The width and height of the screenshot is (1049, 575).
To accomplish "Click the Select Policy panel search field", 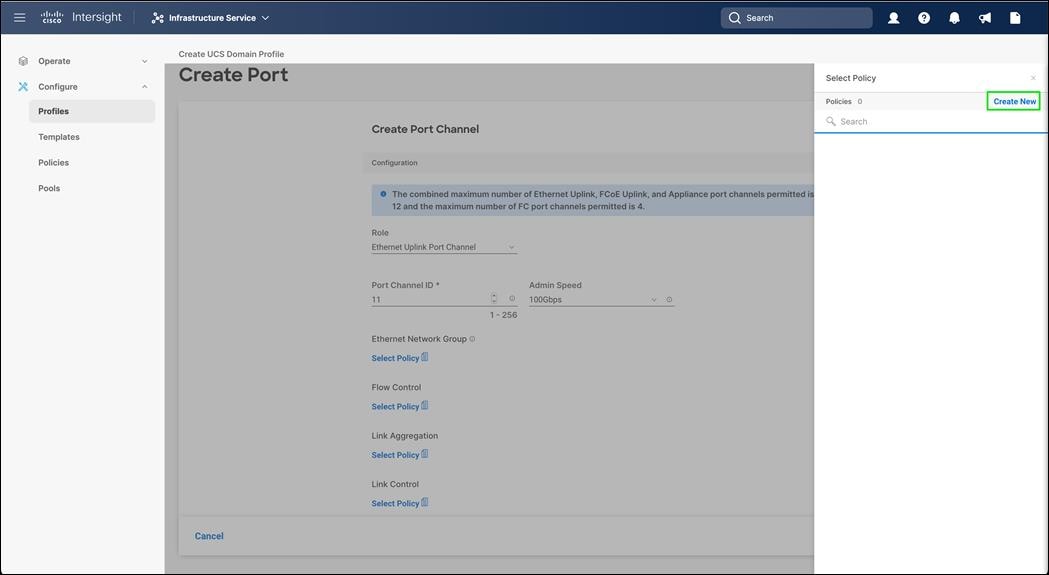I will pyautogui.click(x=931, y=121).
